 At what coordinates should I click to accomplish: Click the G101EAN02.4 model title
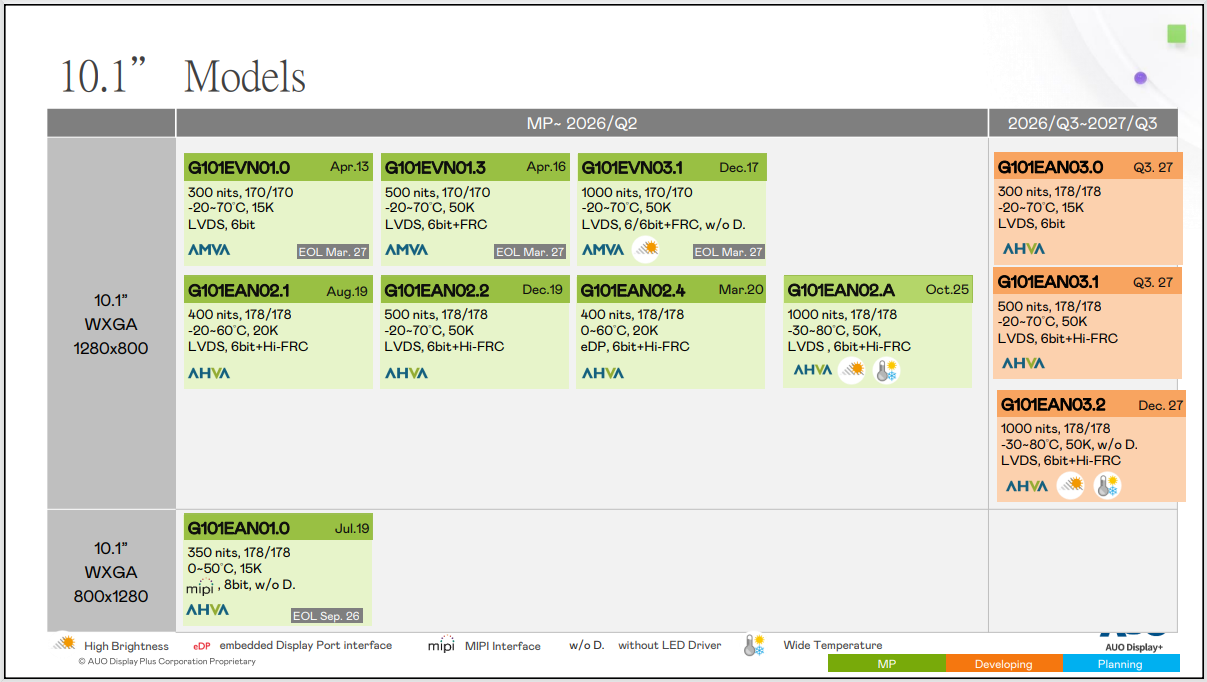[x=633, y=290]
